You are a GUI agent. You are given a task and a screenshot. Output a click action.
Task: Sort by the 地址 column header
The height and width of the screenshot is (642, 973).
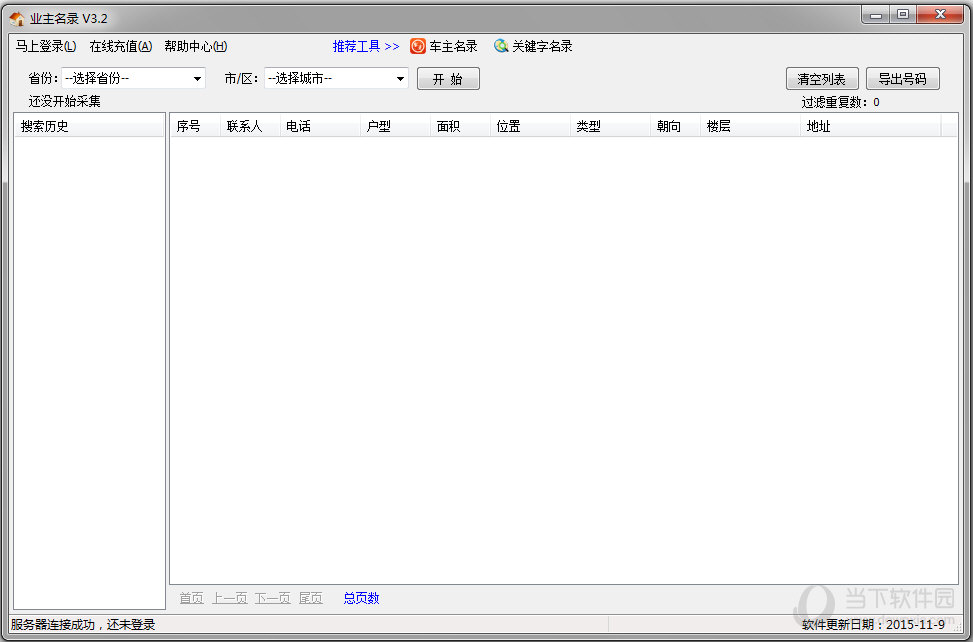click(x=871, y=126)
